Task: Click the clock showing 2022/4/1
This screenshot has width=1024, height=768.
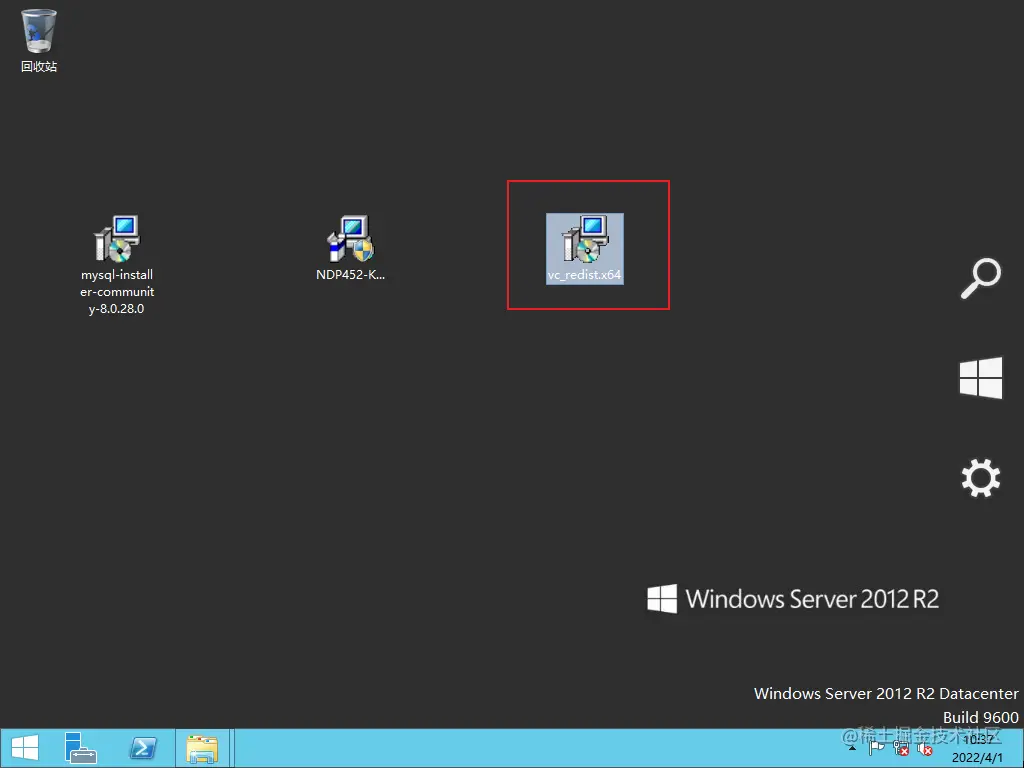Action: point(977,748)
